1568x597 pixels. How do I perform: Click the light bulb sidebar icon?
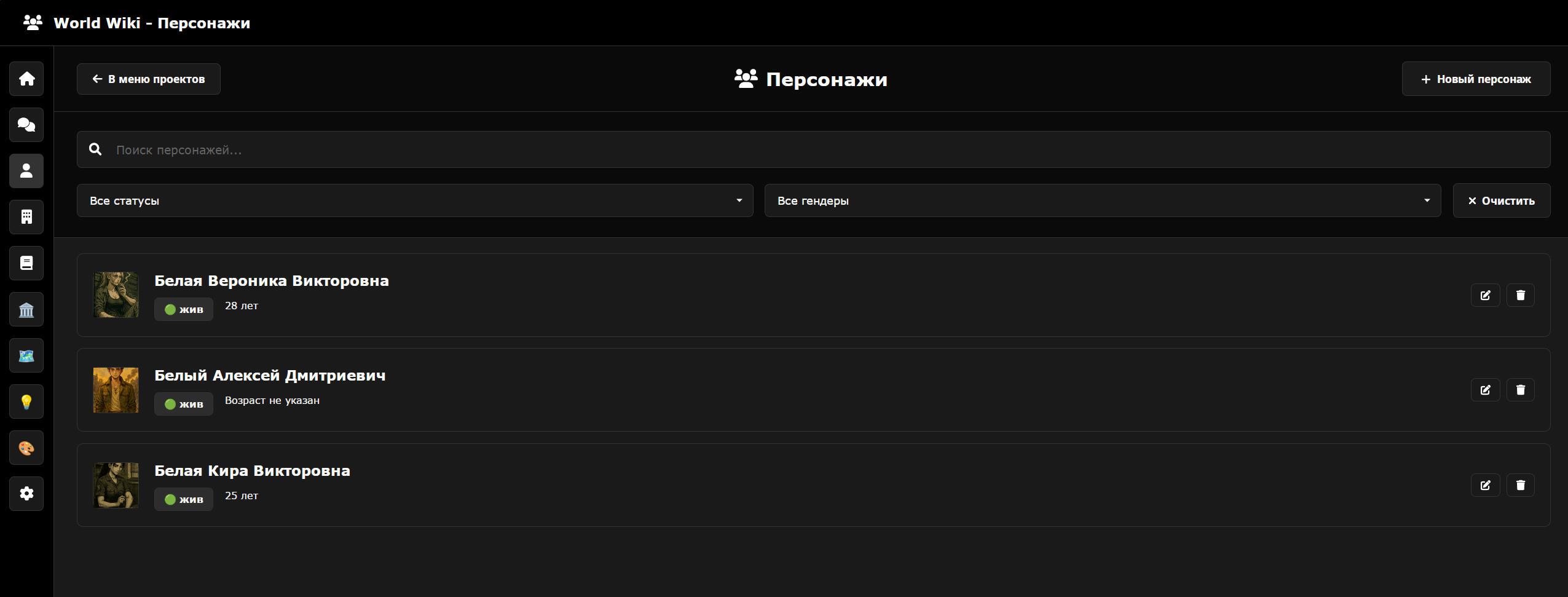[x=26, y=401]
